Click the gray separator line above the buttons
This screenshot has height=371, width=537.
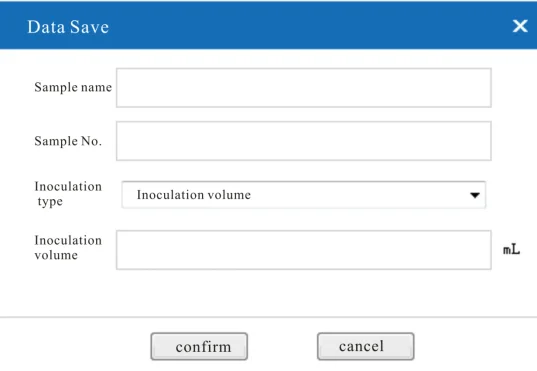268,317
